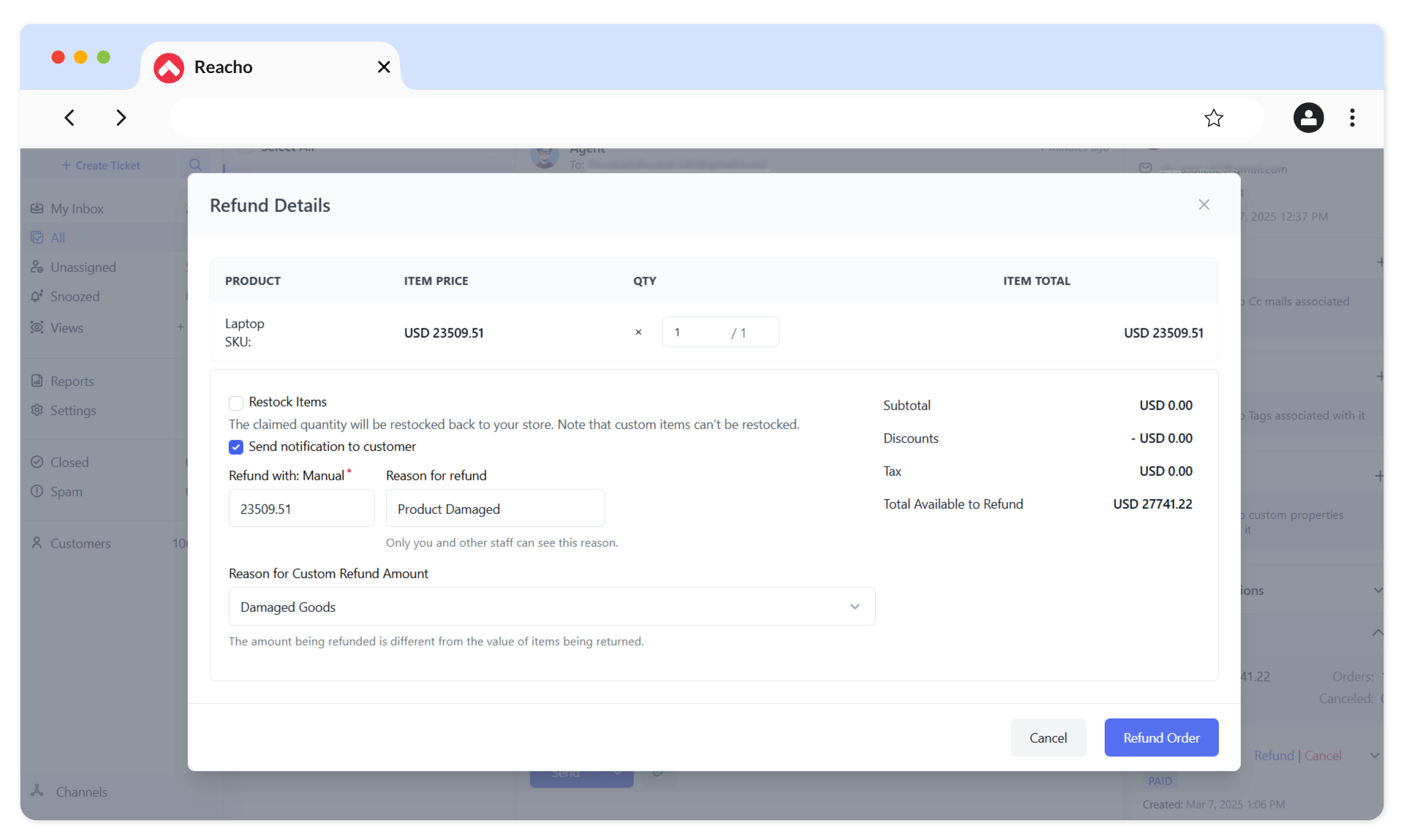1404x840 pixels.
Task: Go back with the browser arrow
Action: [x=69, y=118]
